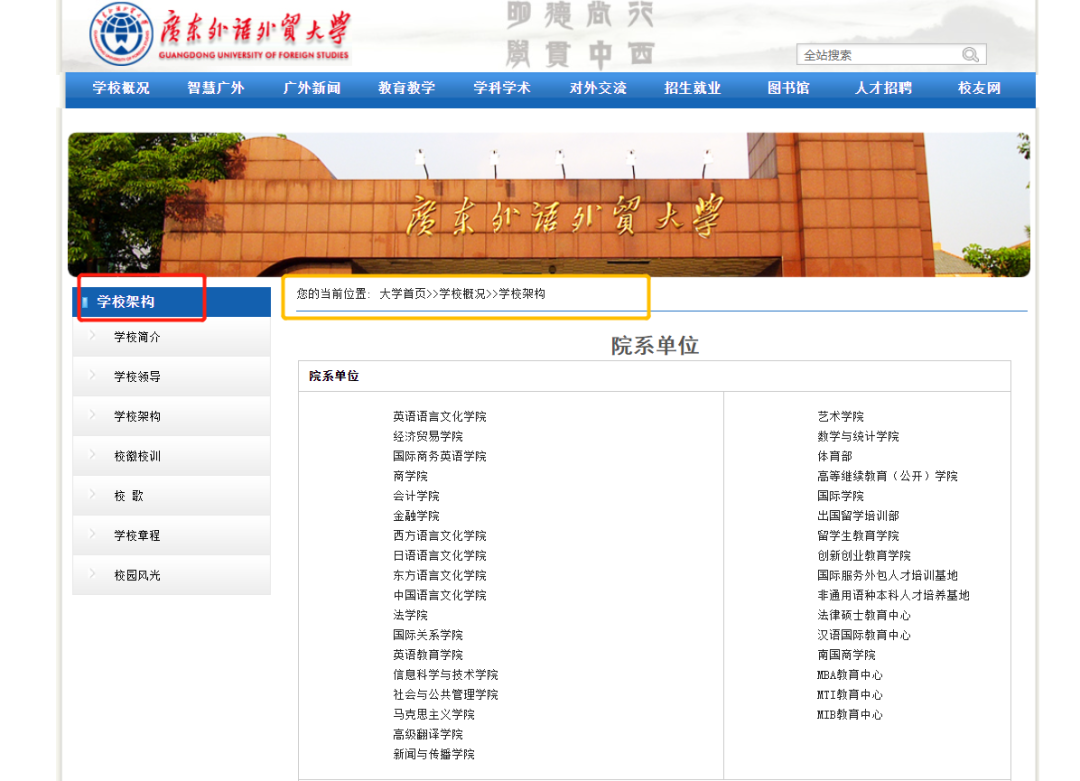Open 国际服务外包人才培训基地 link

click(887, 576)
